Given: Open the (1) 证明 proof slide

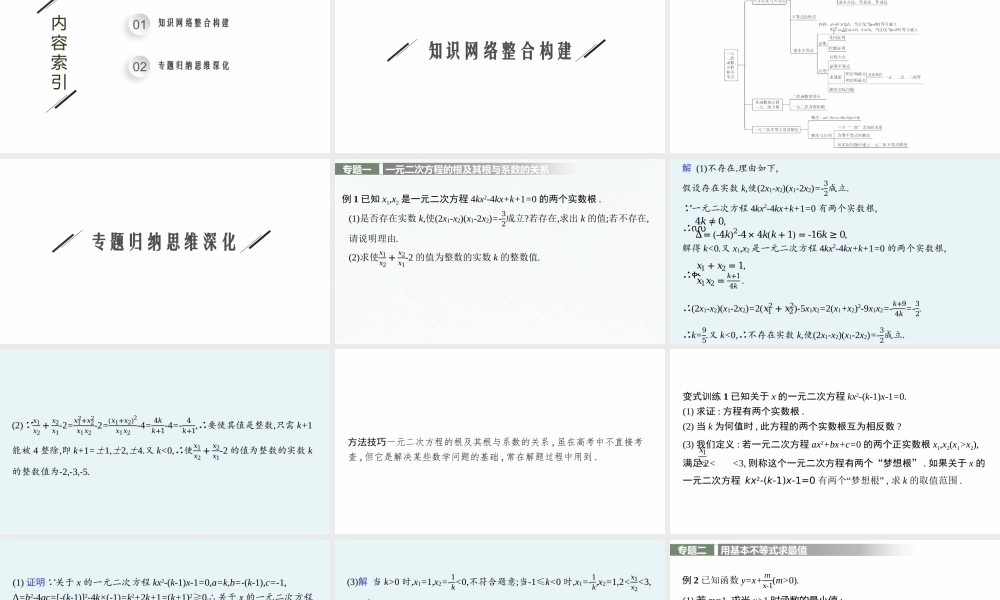Looking at the screenshot, I should [x=165, y=569].
